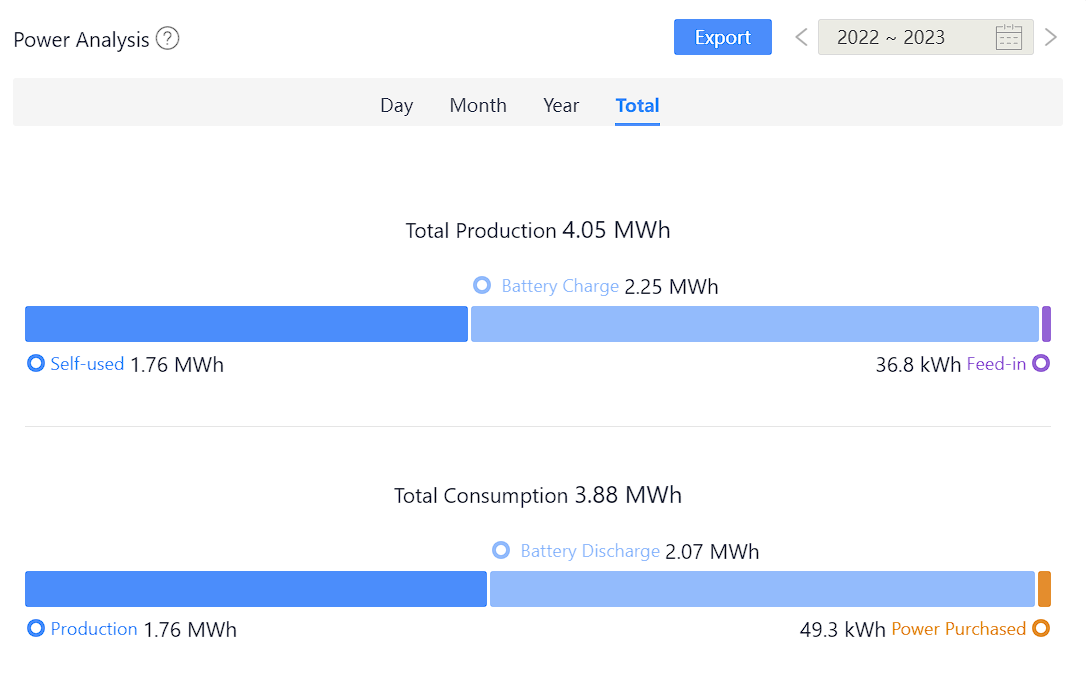Screen dimensions: 1086x695
Task: Open the 2022 ~ 2023 date range field
Action: point(925,37)
